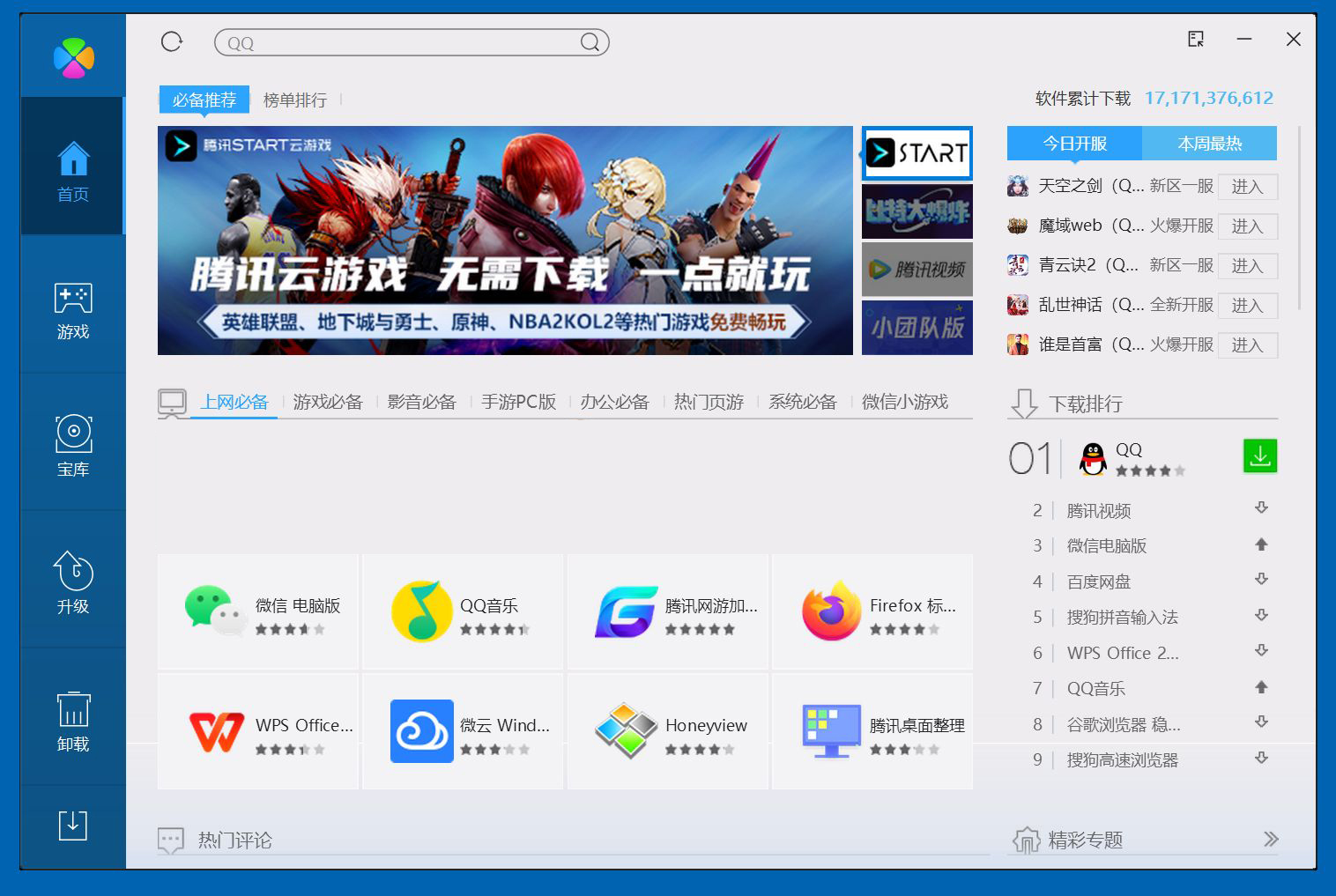Viewport: 1336px width, 896px height.
Task: Open 百度网盘 in download ranking
Action: click(1098, 581)
